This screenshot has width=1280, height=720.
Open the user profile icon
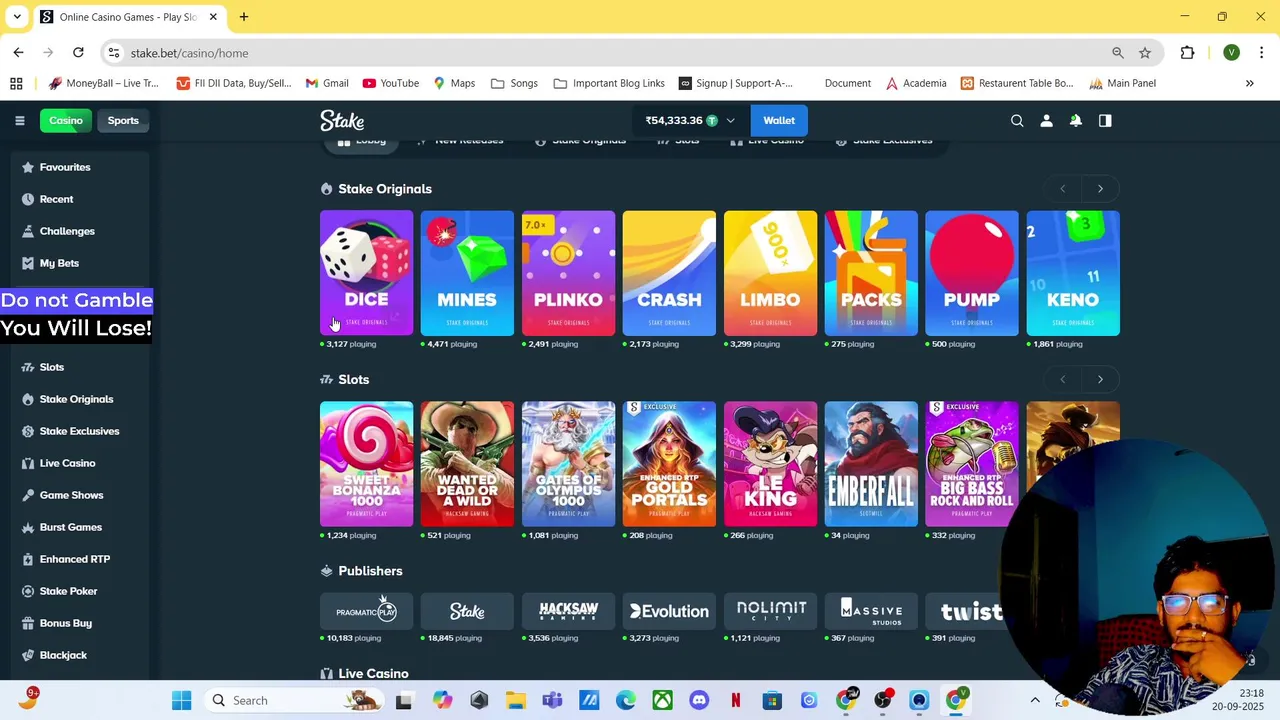click(x=1046, y=121)
